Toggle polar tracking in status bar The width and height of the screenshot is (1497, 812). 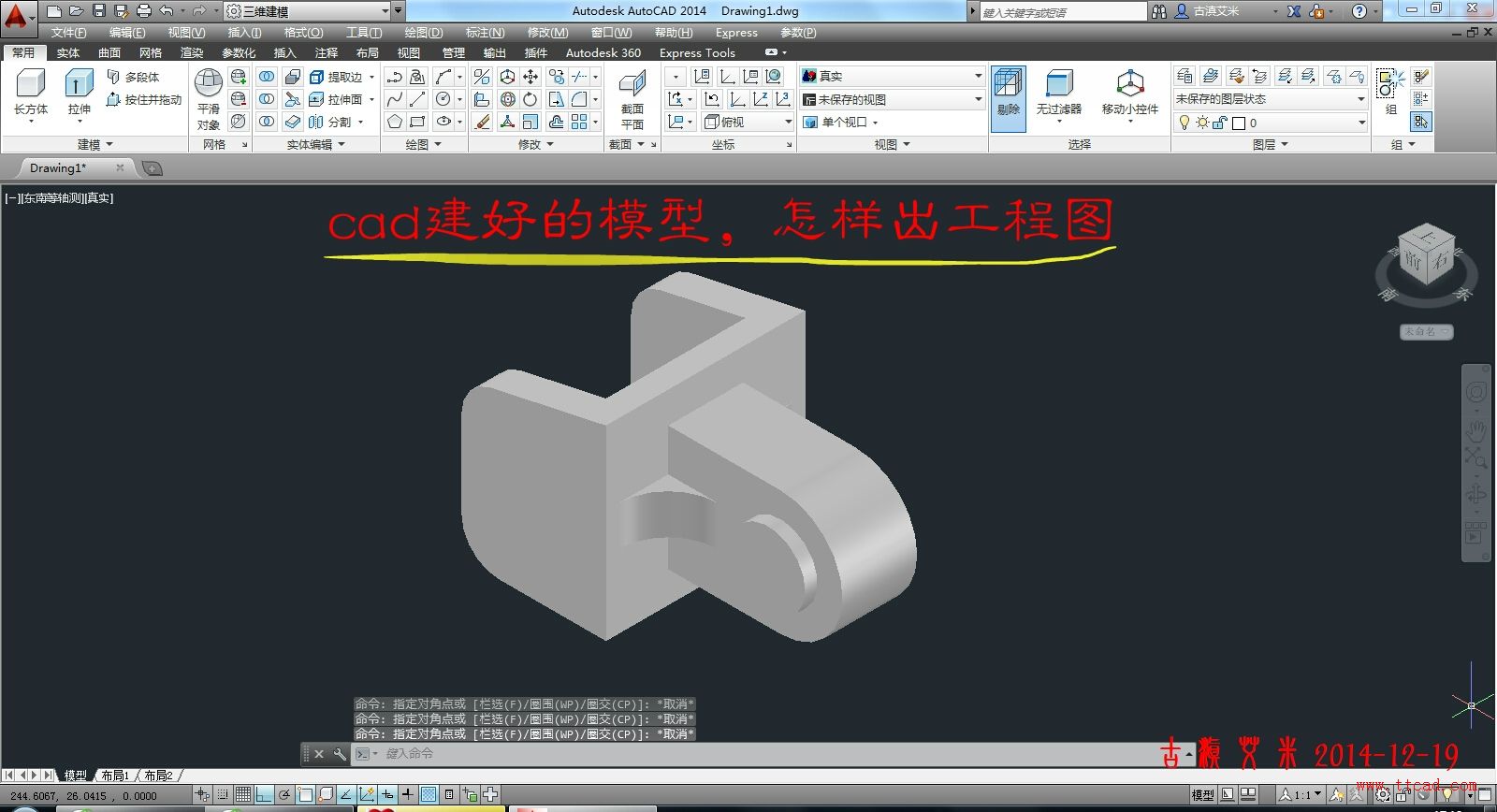284,795
